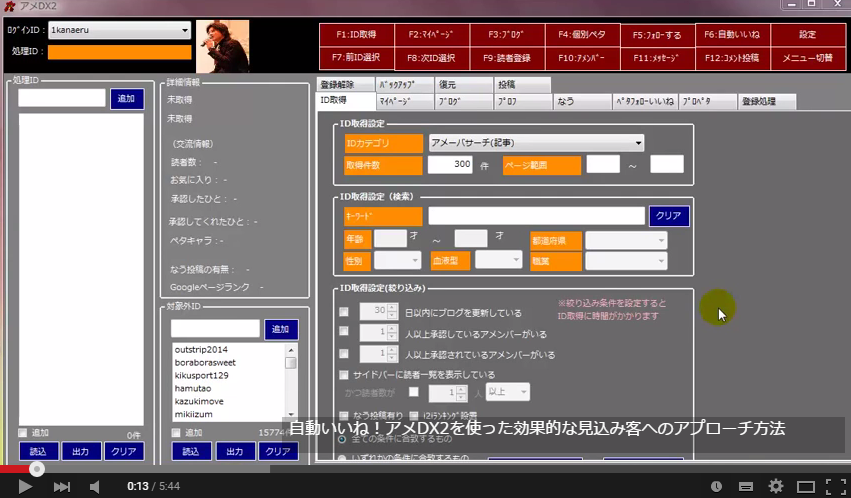Mute the video volume
Screen dimensions: 851x498
click(95, 486)
